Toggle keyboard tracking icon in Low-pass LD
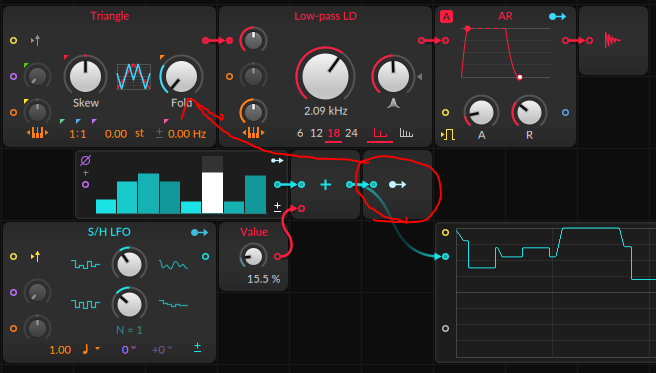Screen dimensions: 656x373 tap(253, 133)
